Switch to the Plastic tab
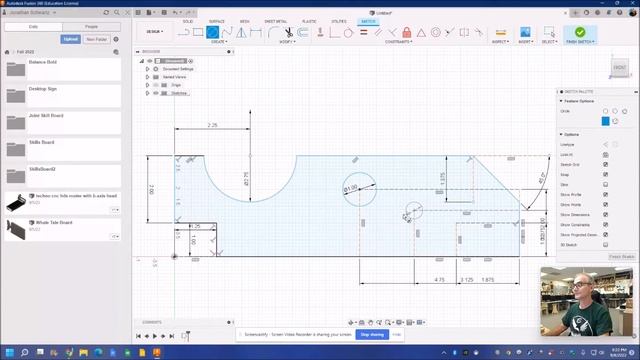Screen dimensions: 640x360 [309, 21]
